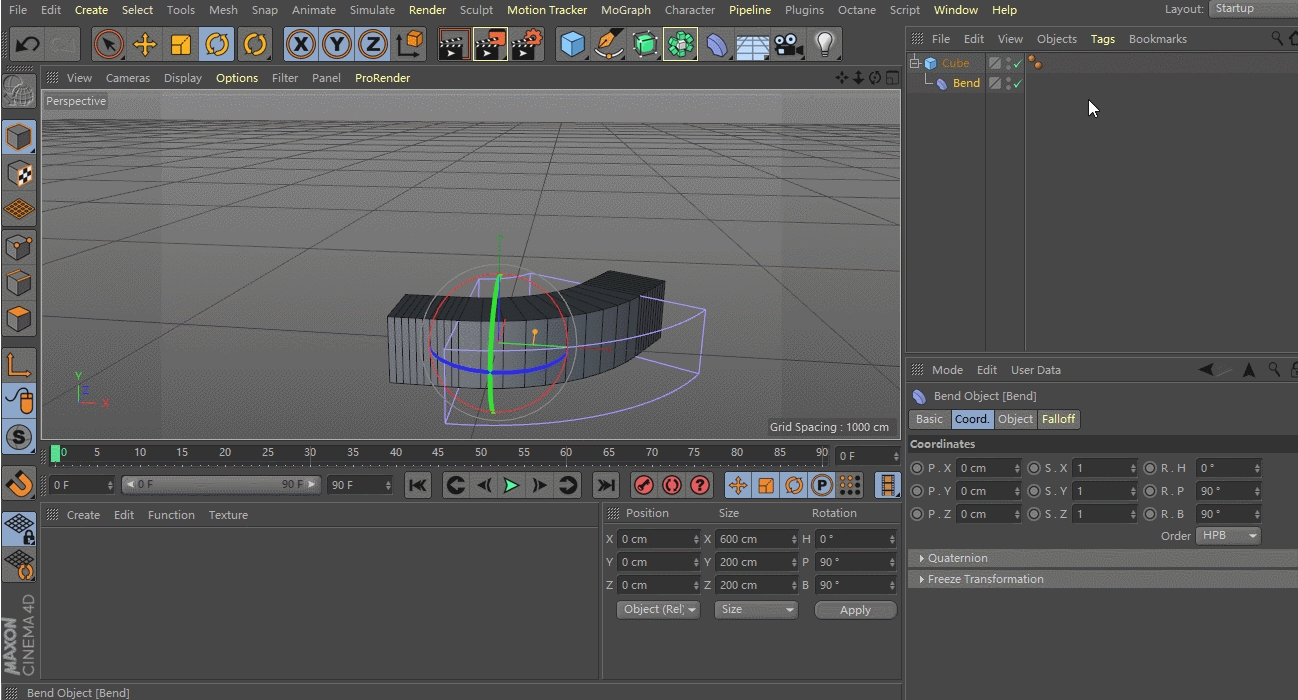Open Edit Render Settings icon
Screen dimensions: 1298x700
527,45
